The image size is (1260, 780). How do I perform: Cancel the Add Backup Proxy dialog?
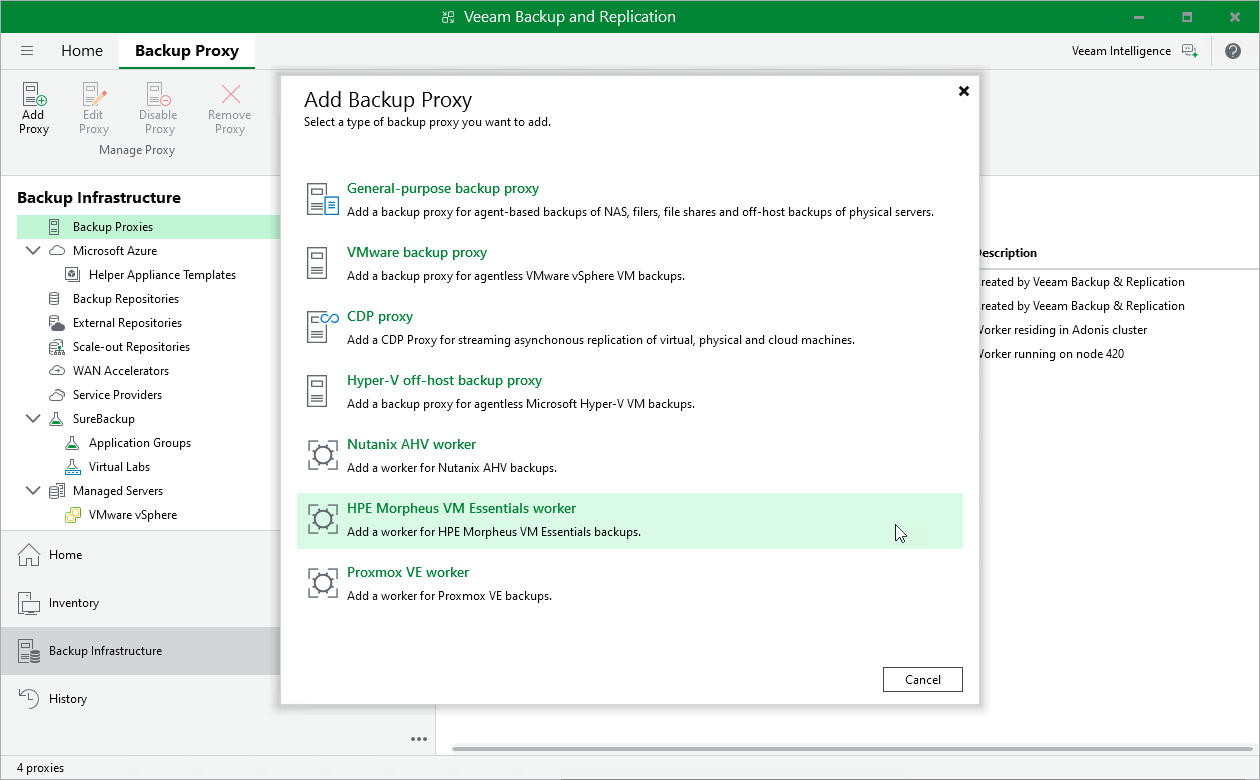(x=922, y=680)
